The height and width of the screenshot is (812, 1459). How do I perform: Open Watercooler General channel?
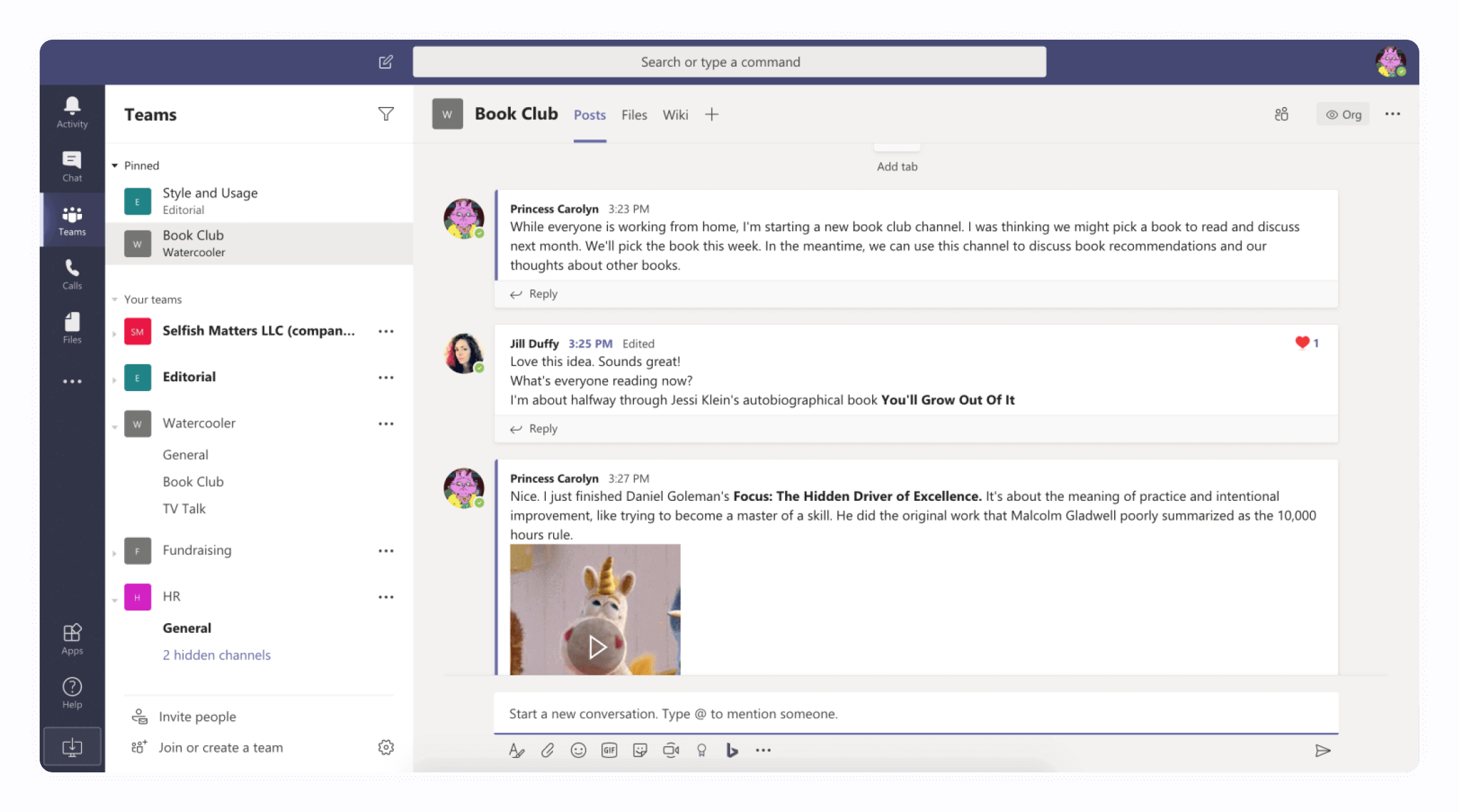(x=186, y=455)
